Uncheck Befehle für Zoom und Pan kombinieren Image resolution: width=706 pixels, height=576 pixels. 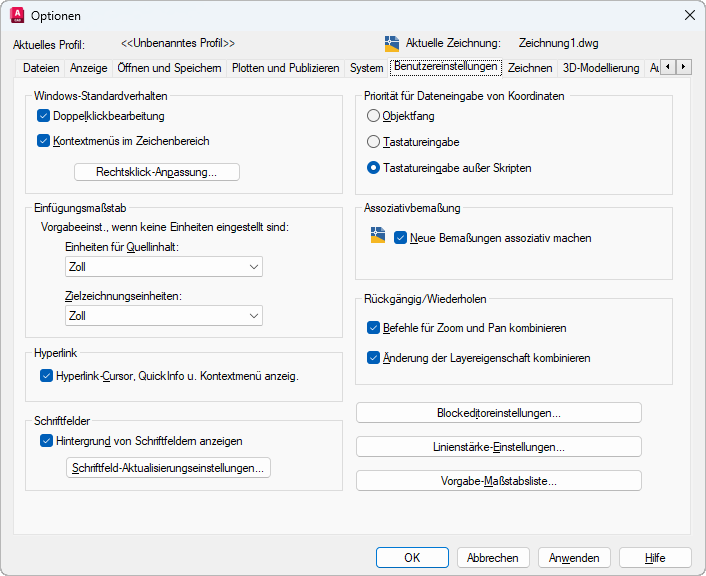click(x=374, y=327)
